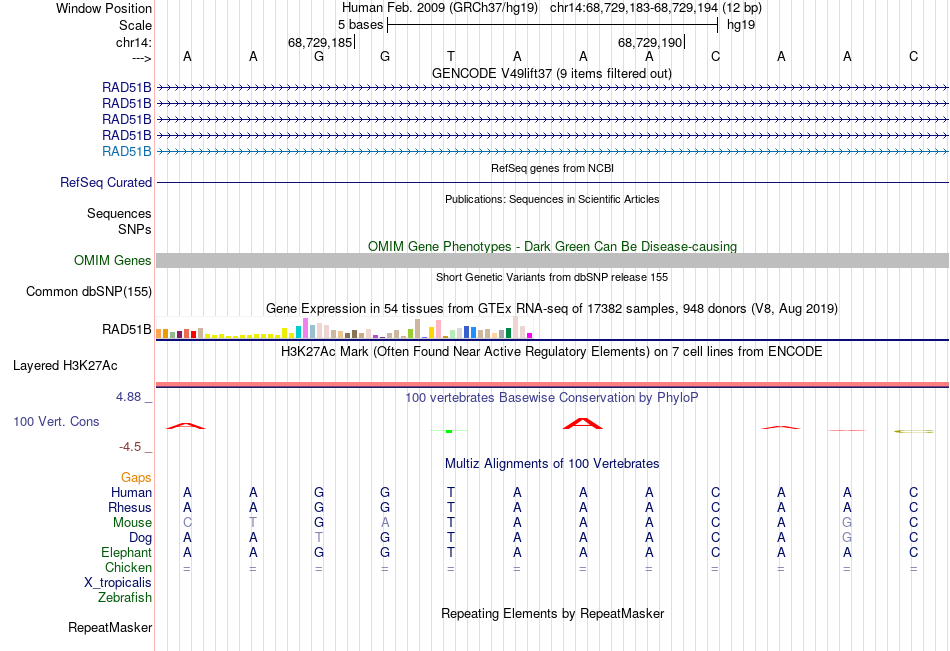Open the GENCODE V49lift37 track title
Image resolution: width=950 pixels, height=651 pixels.
coord(551,73)
